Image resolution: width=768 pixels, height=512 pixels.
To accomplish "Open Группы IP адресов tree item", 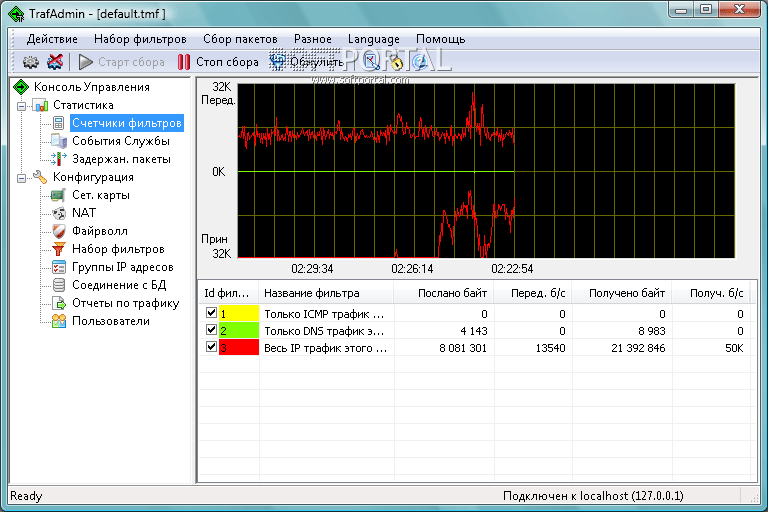I will click(123, 268).
